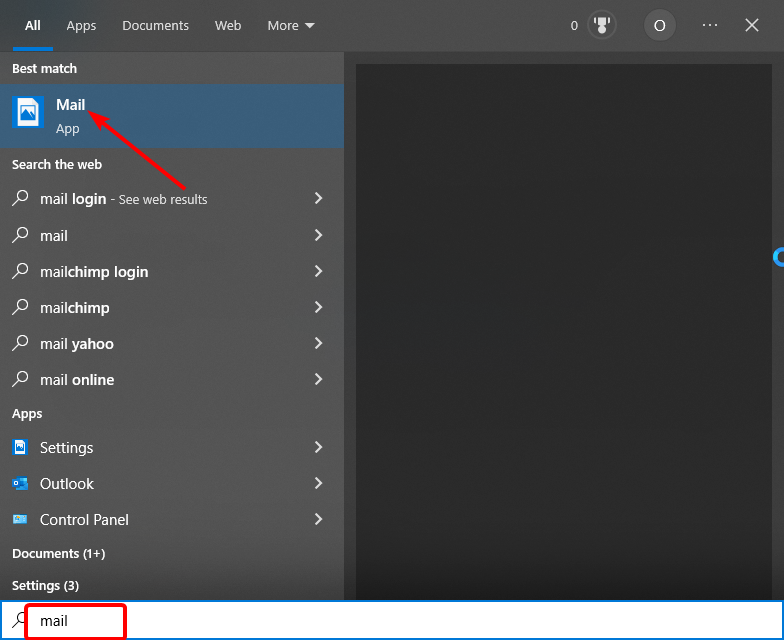The width and height of the screenshot is (784, 640).
Task: Expand the mail login web result arrow
Action: (318, 198)
